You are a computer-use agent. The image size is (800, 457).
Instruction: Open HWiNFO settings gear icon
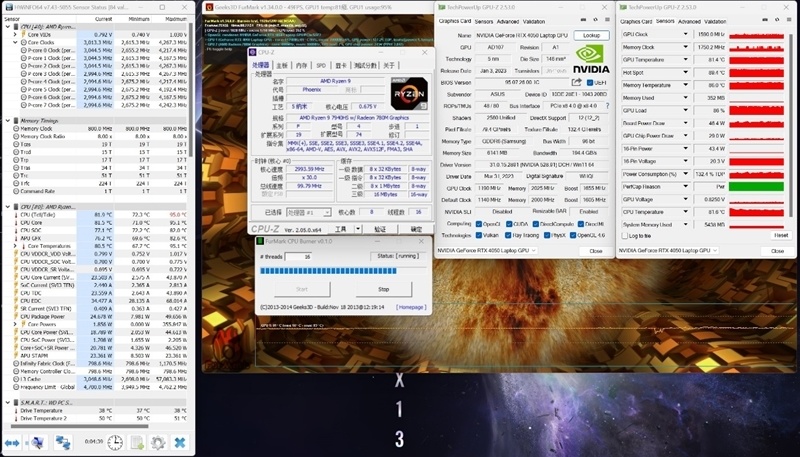[158, 443]
